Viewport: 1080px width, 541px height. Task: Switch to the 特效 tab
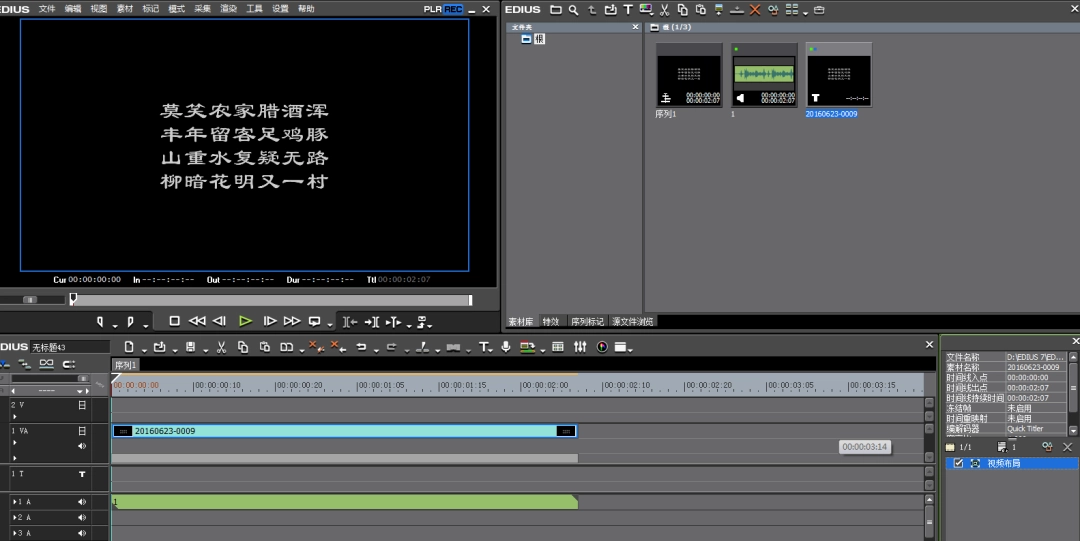click(x=551, y=322)
